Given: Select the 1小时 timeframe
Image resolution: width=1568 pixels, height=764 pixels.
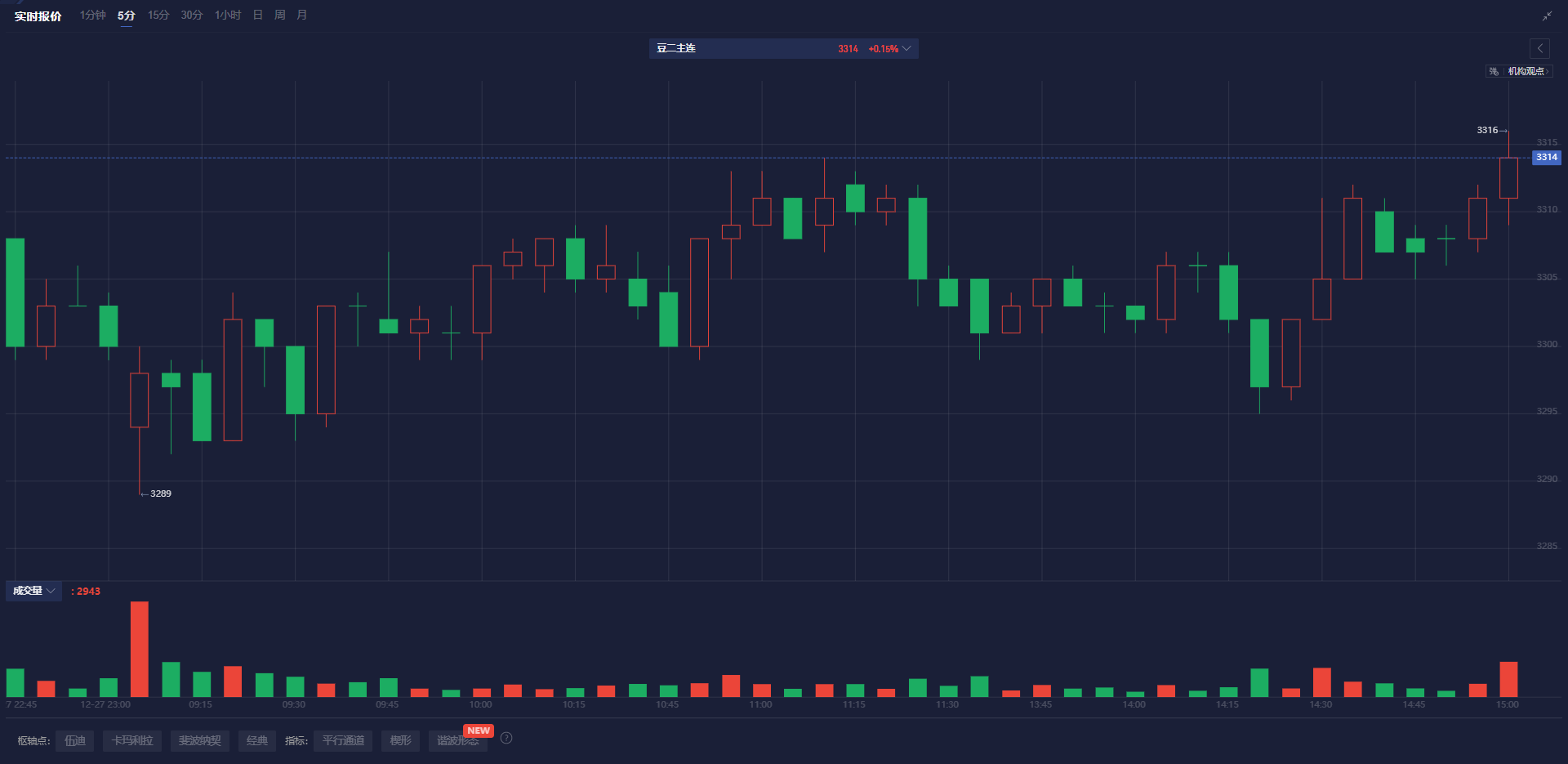Looking at the screenshot, I should [228, 16].
